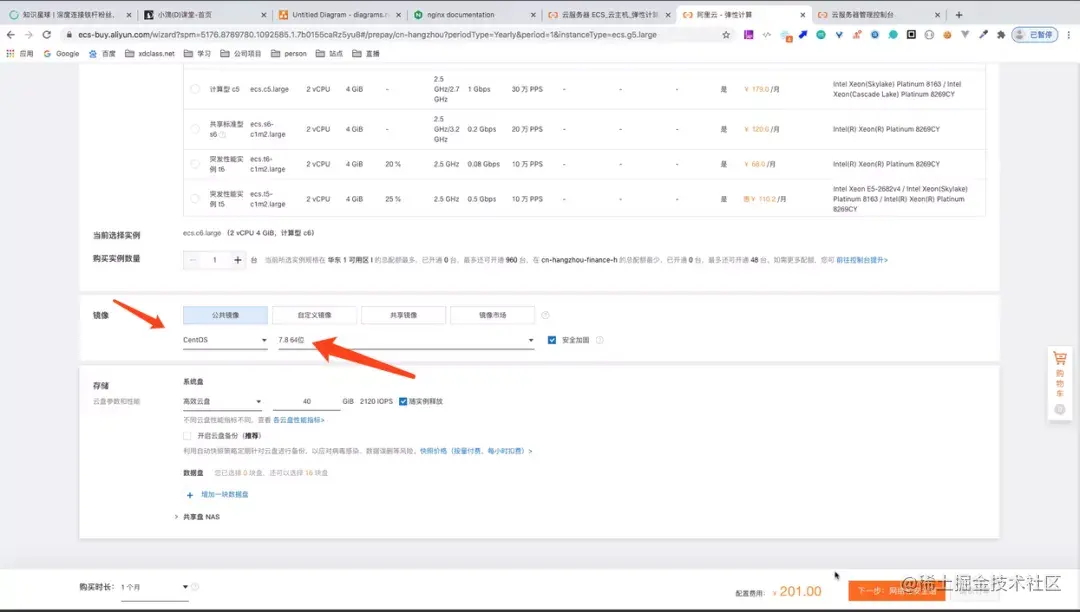
Task: Decrease instance quantity with the minus button
Action: 192,260
